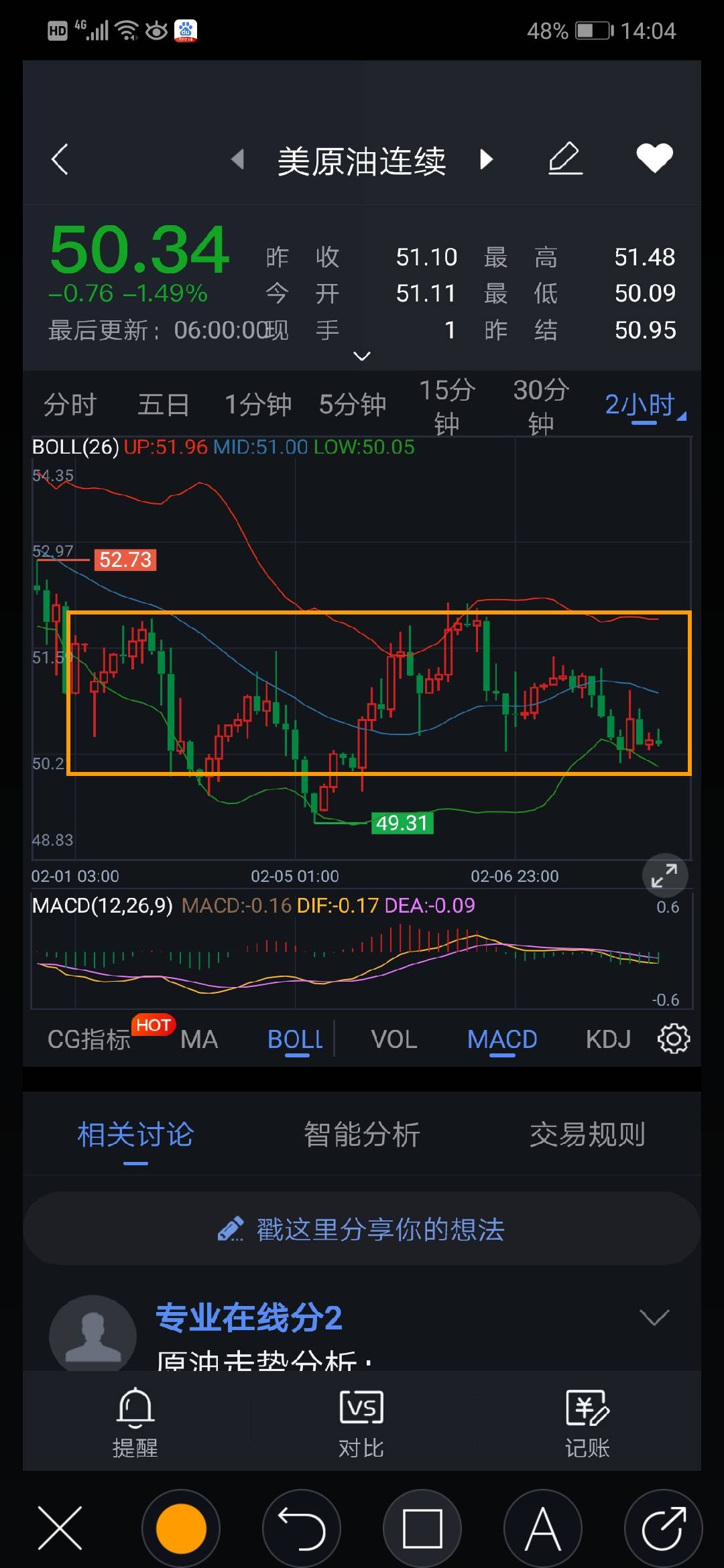Switch to 15分钟 period

click(x=447, y=406)
